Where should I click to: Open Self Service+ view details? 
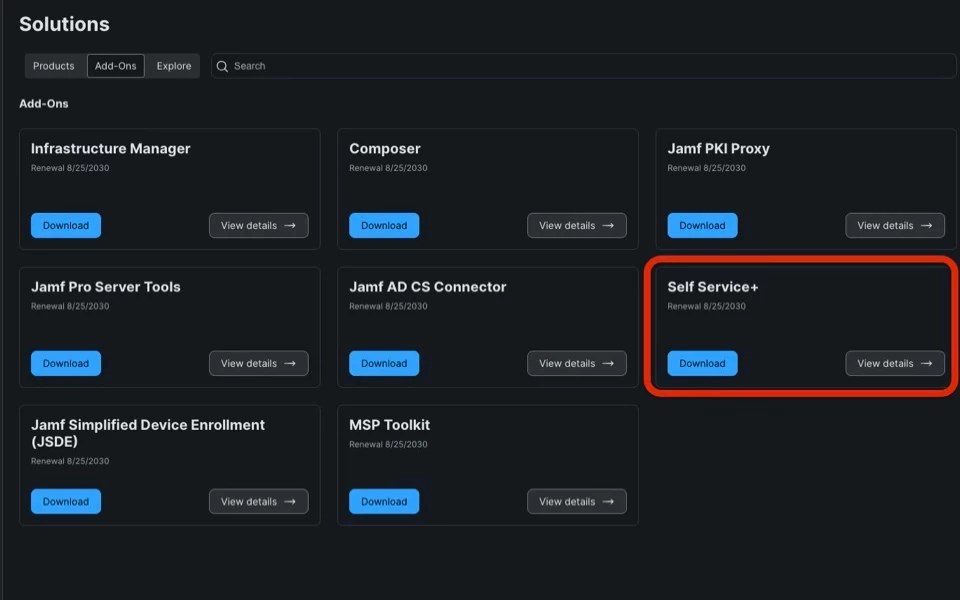(x=894, y=364)
